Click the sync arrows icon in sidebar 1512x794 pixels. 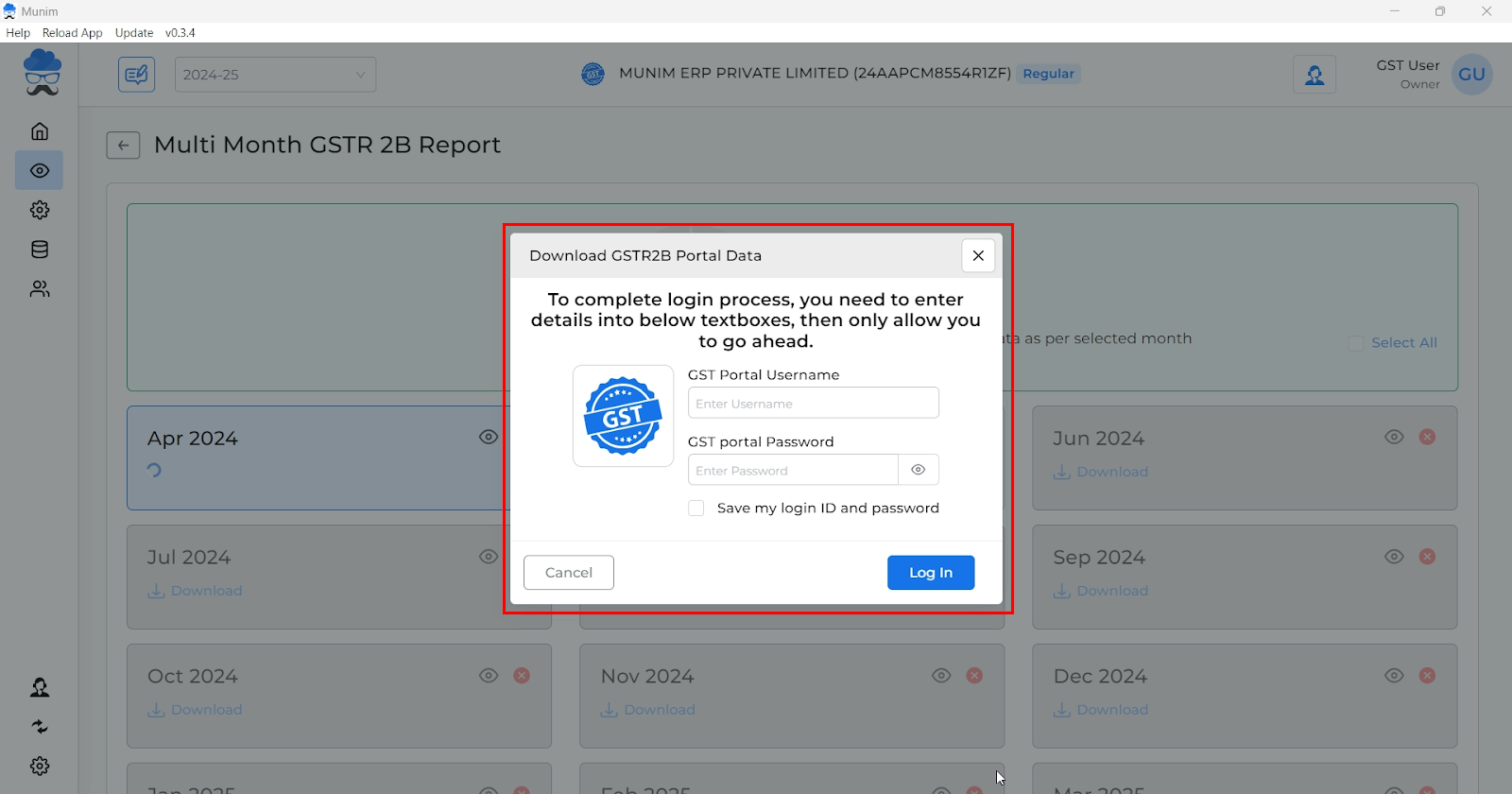(x=40, y=727)
